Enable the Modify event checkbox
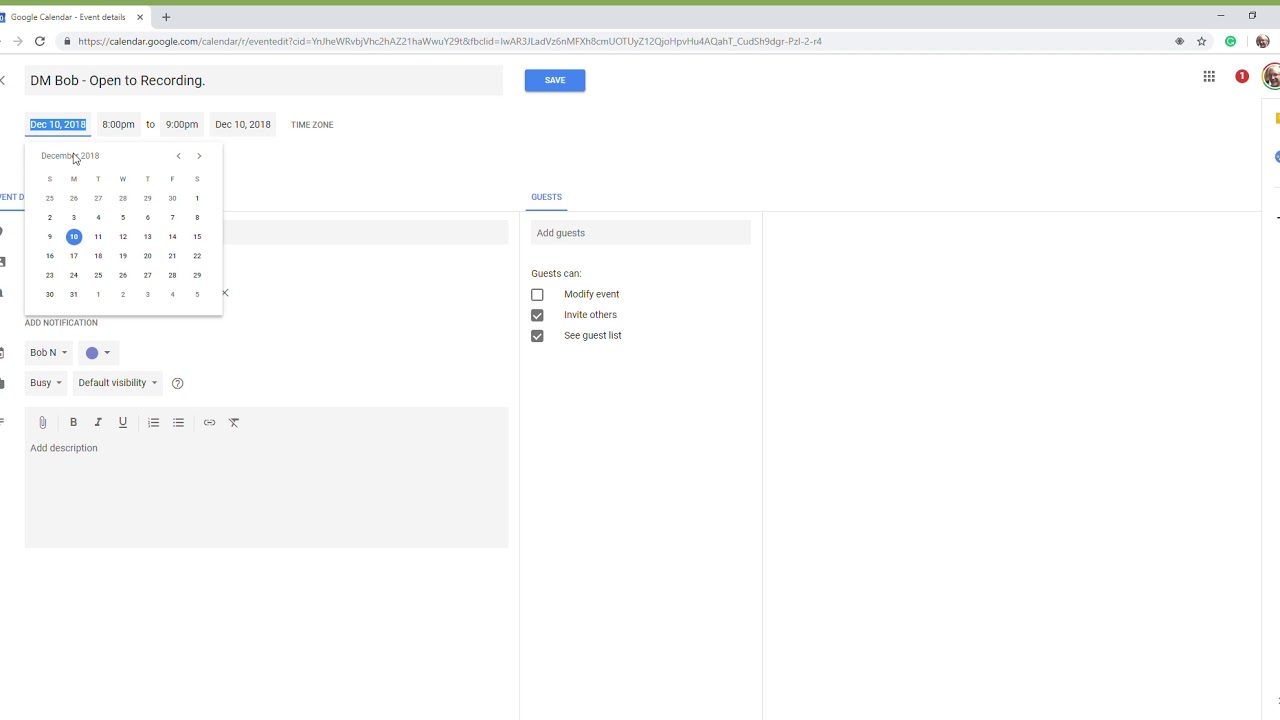 [x=537, y=295]
